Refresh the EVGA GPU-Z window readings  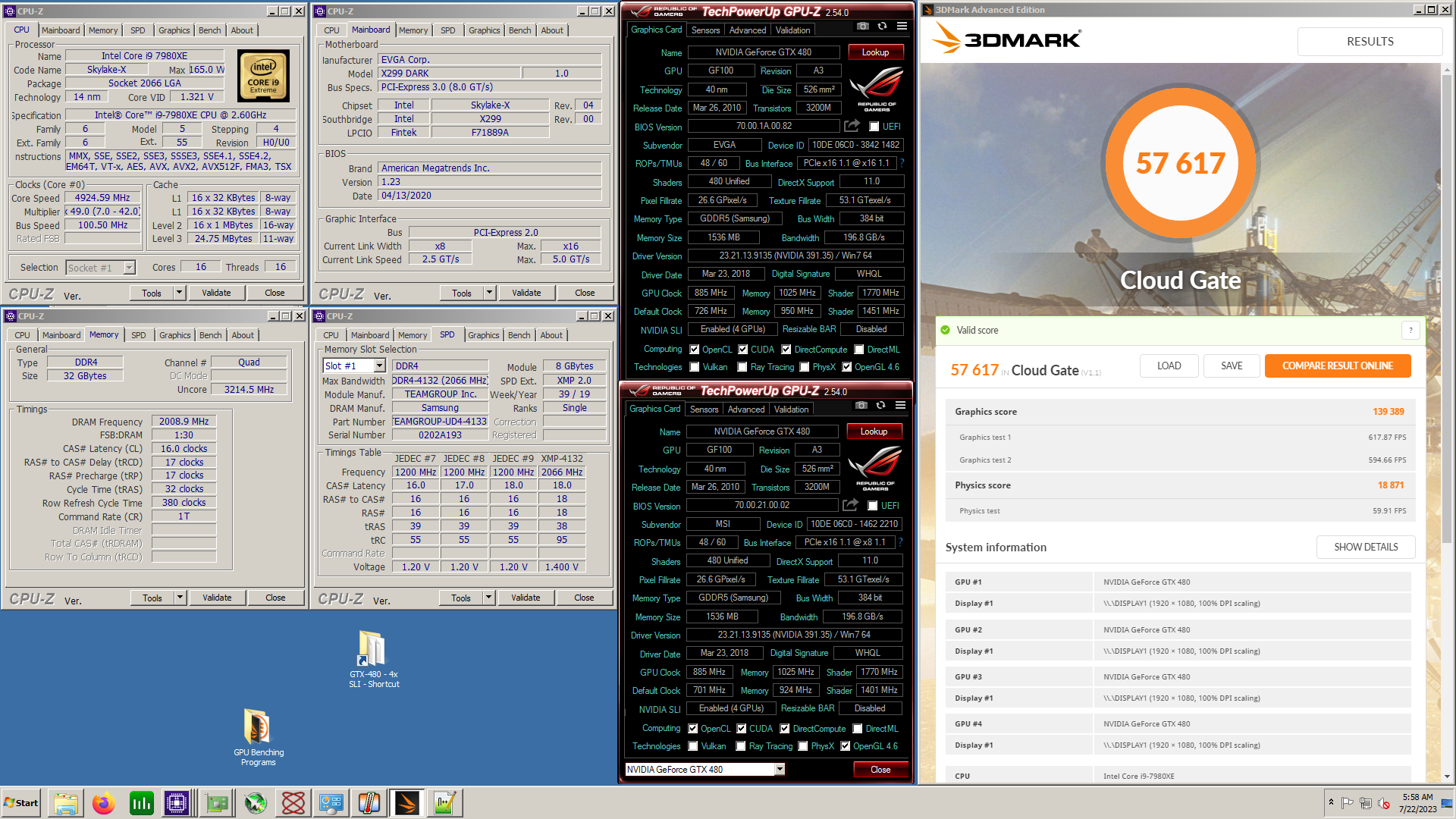coord(882,27)
